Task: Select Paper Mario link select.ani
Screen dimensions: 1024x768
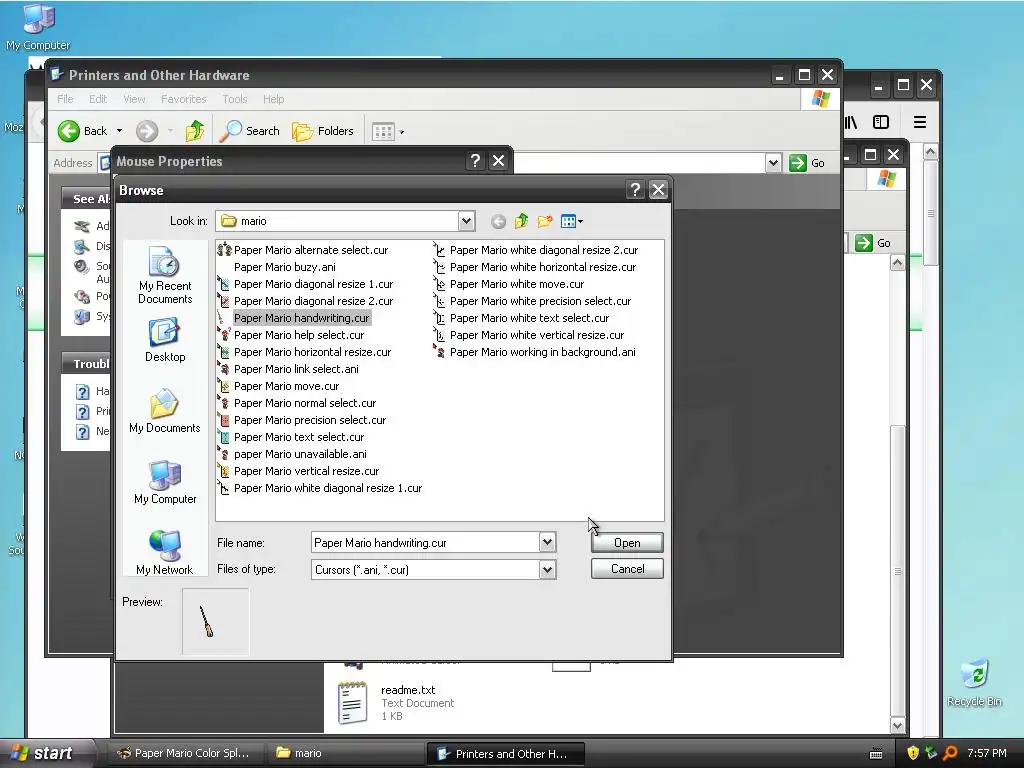Action: (288, 369)
